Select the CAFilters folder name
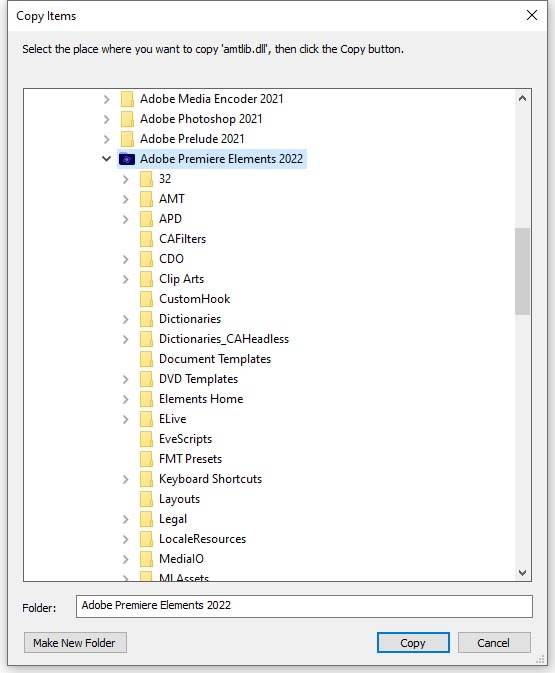The width and height of the screenshot is (555, 673). (x=182, y=239)
